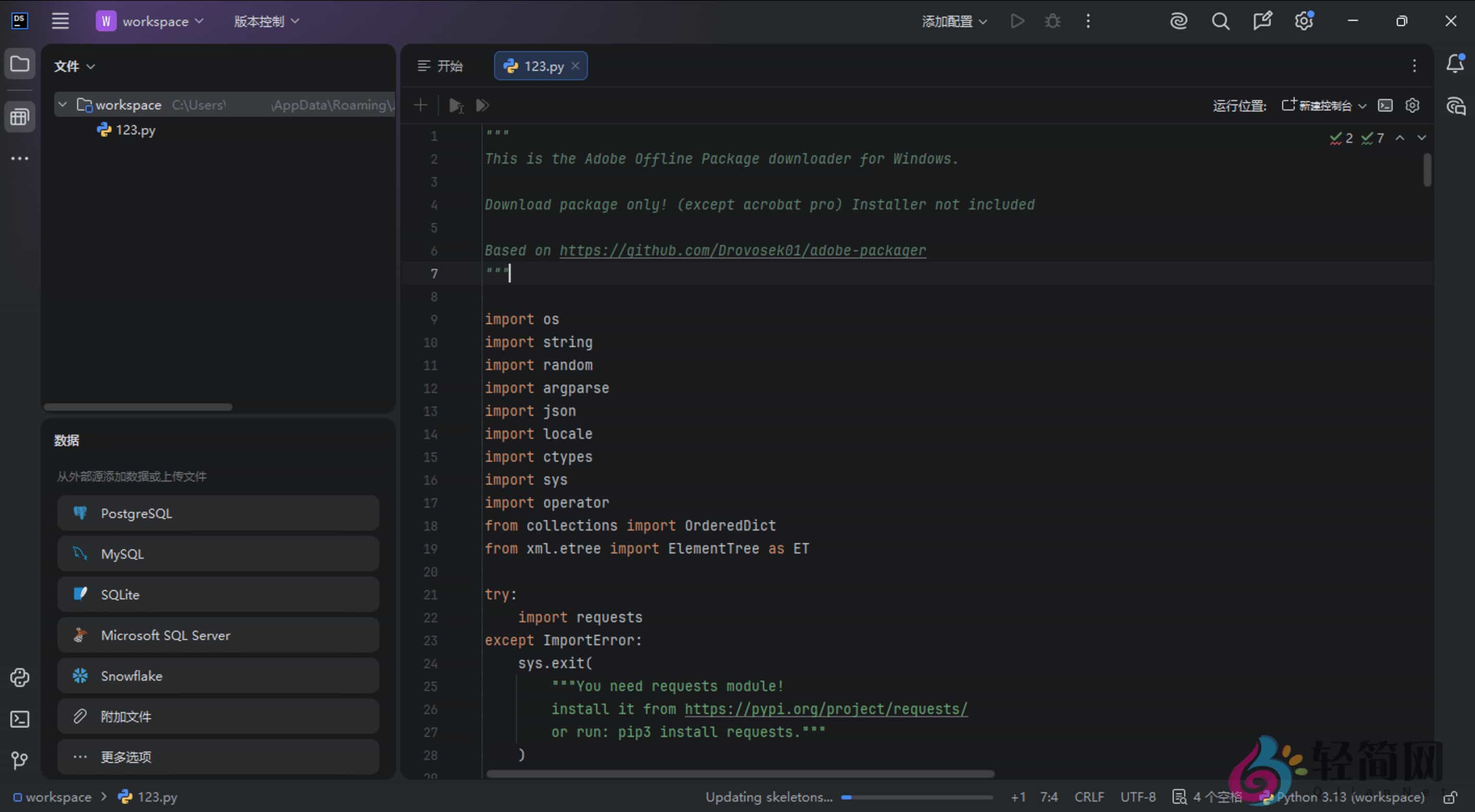The image size is (1475, 812).
Task: Open IDE settings gear in the title bar
Action: click(1304, 21)
